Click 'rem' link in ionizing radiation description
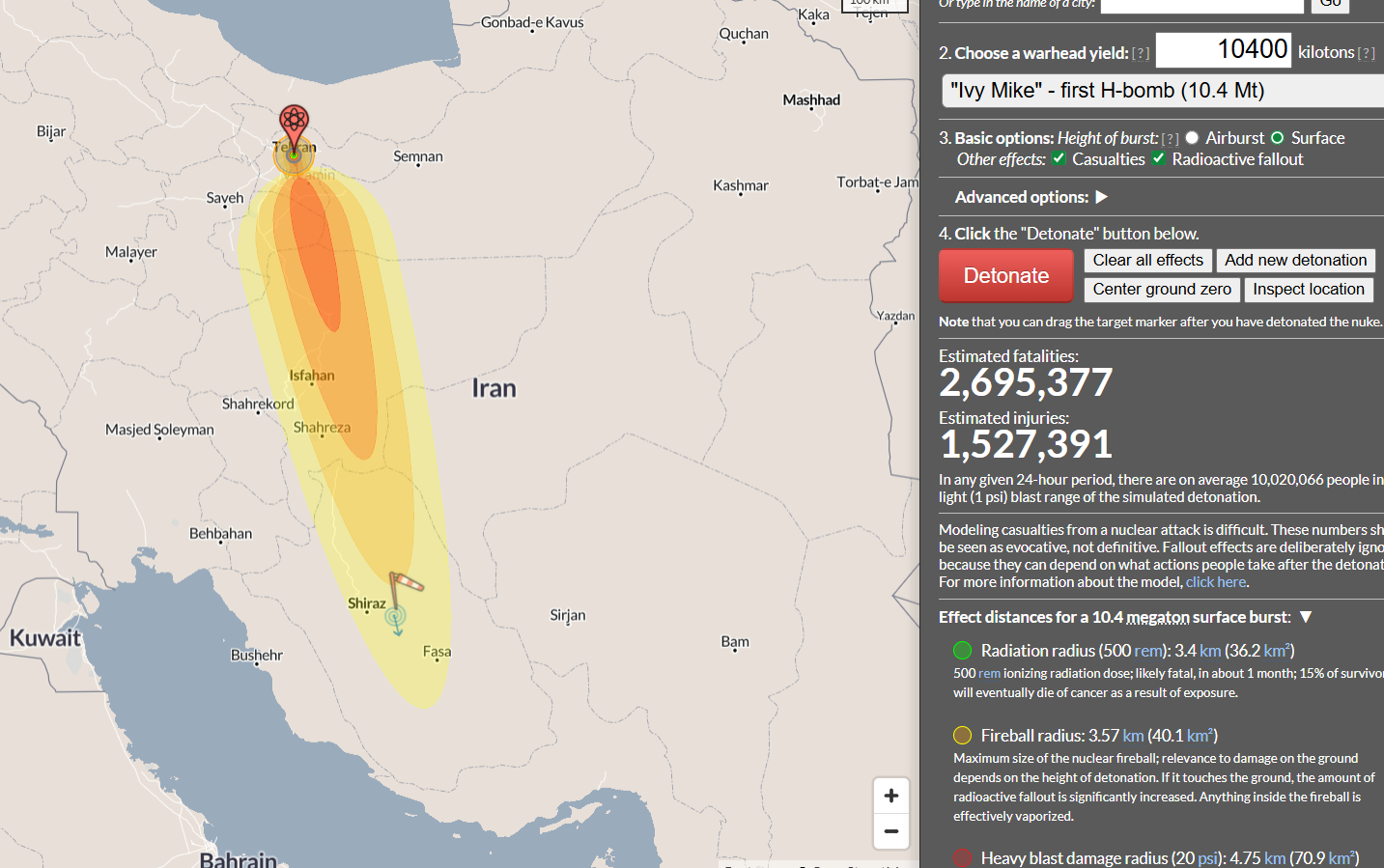The height and width of the screenshot is (868, 1384). (989, 674)
